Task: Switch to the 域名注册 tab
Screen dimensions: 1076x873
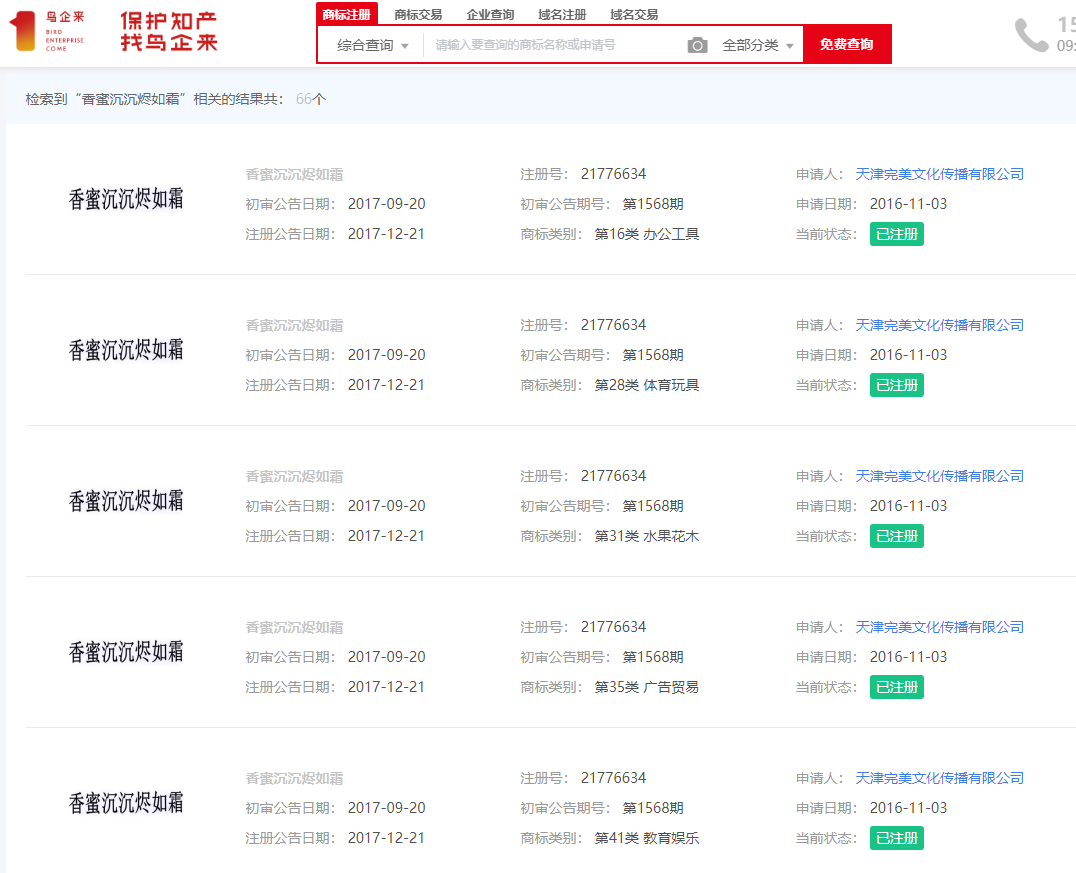Action: click(562, 14)
